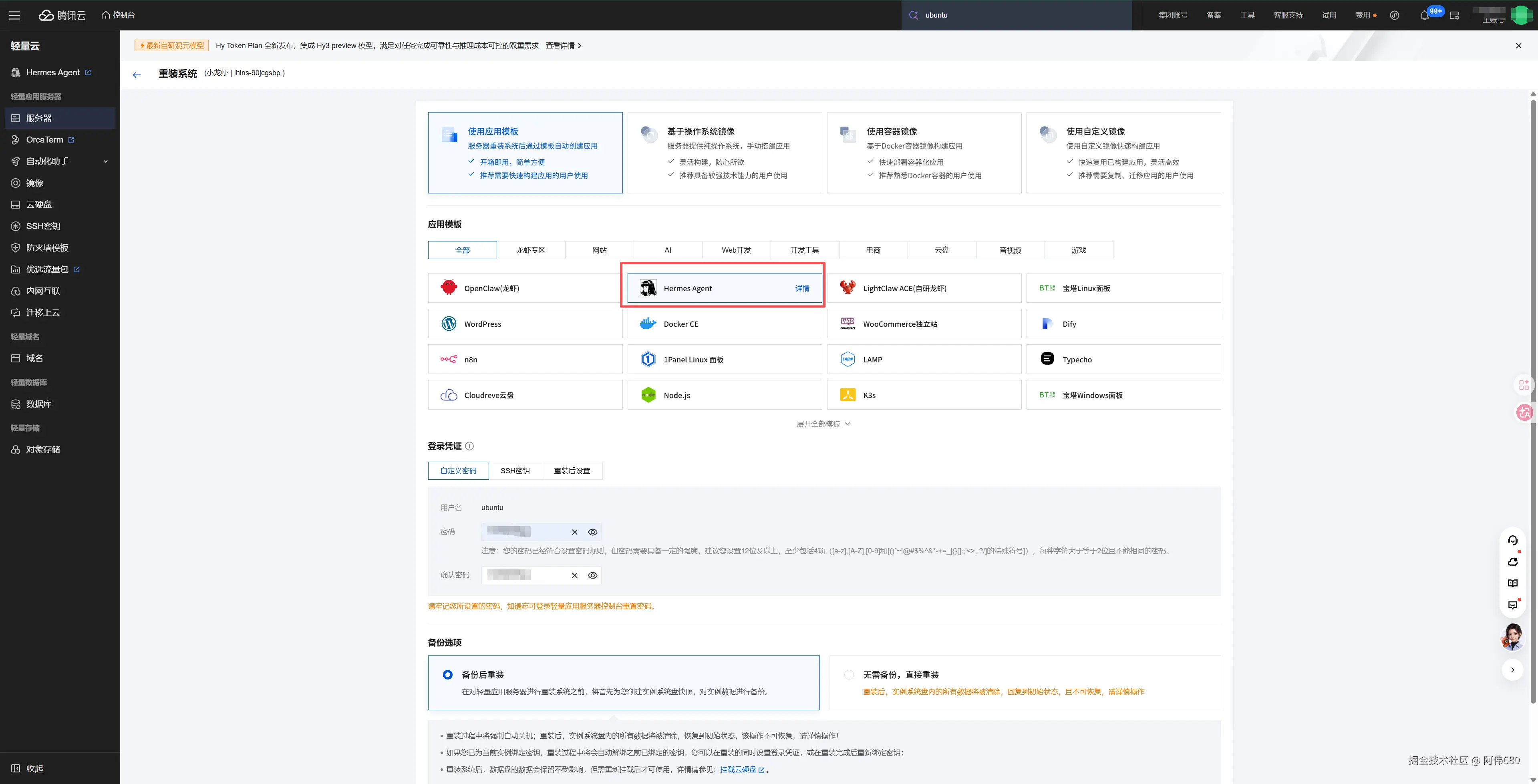1538x784 pixels.
Task: Switch to the 重装后设置 credential tab
Action: (x=572, y=471)
